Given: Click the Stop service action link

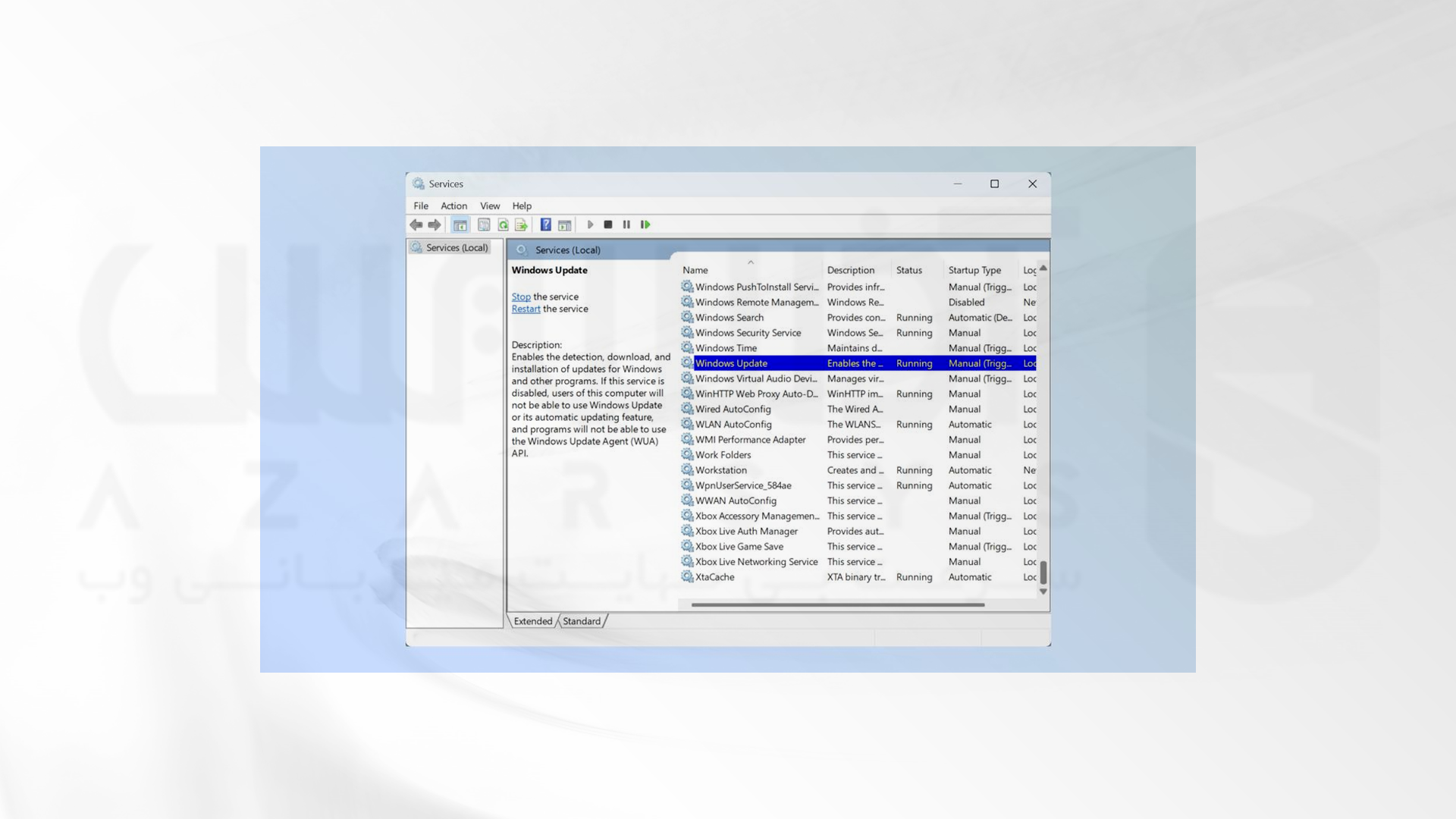Looking at the screenshot, I should click(x=521, y=295).
